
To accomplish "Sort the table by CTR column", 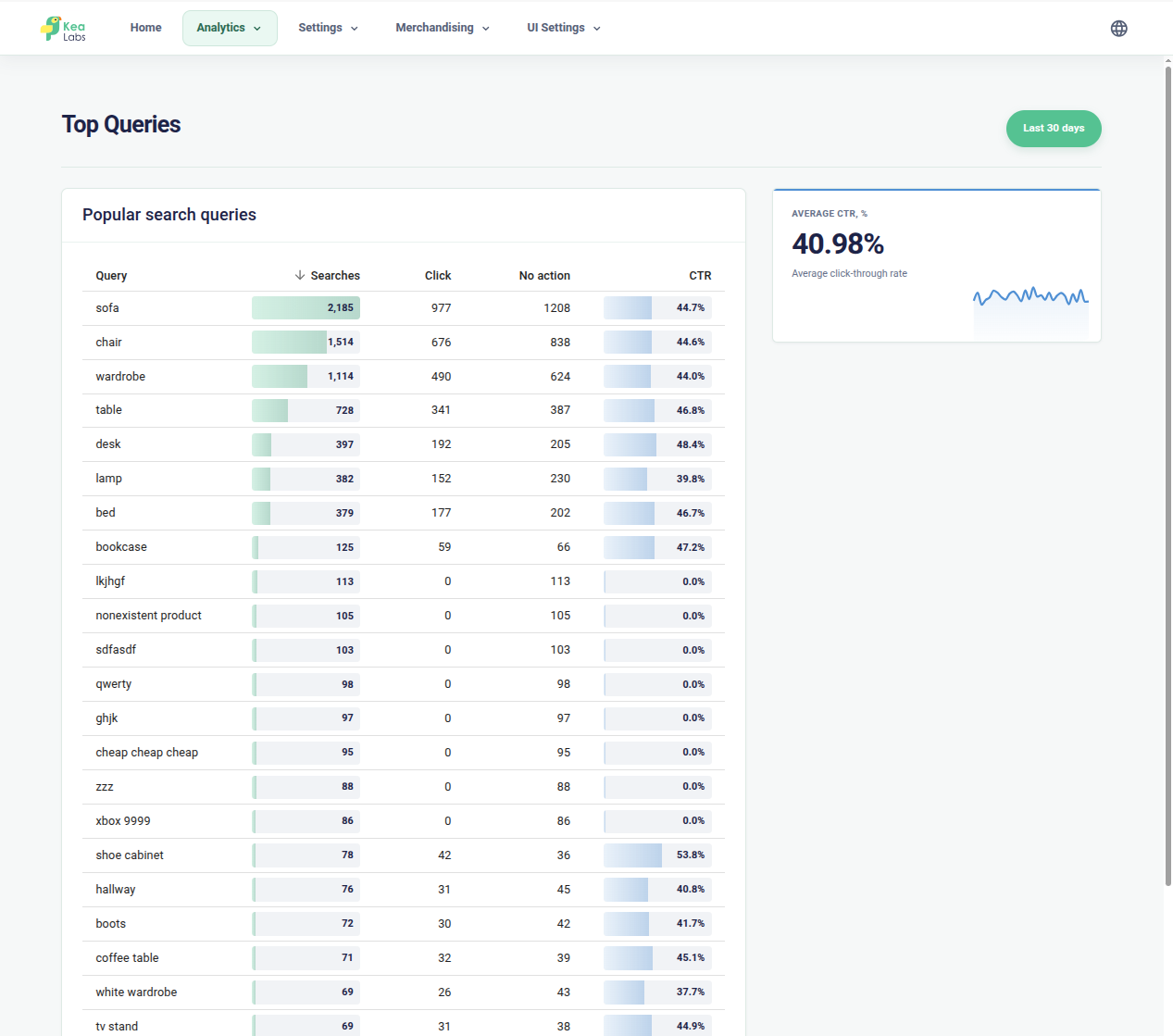I will tap(700, 276).
